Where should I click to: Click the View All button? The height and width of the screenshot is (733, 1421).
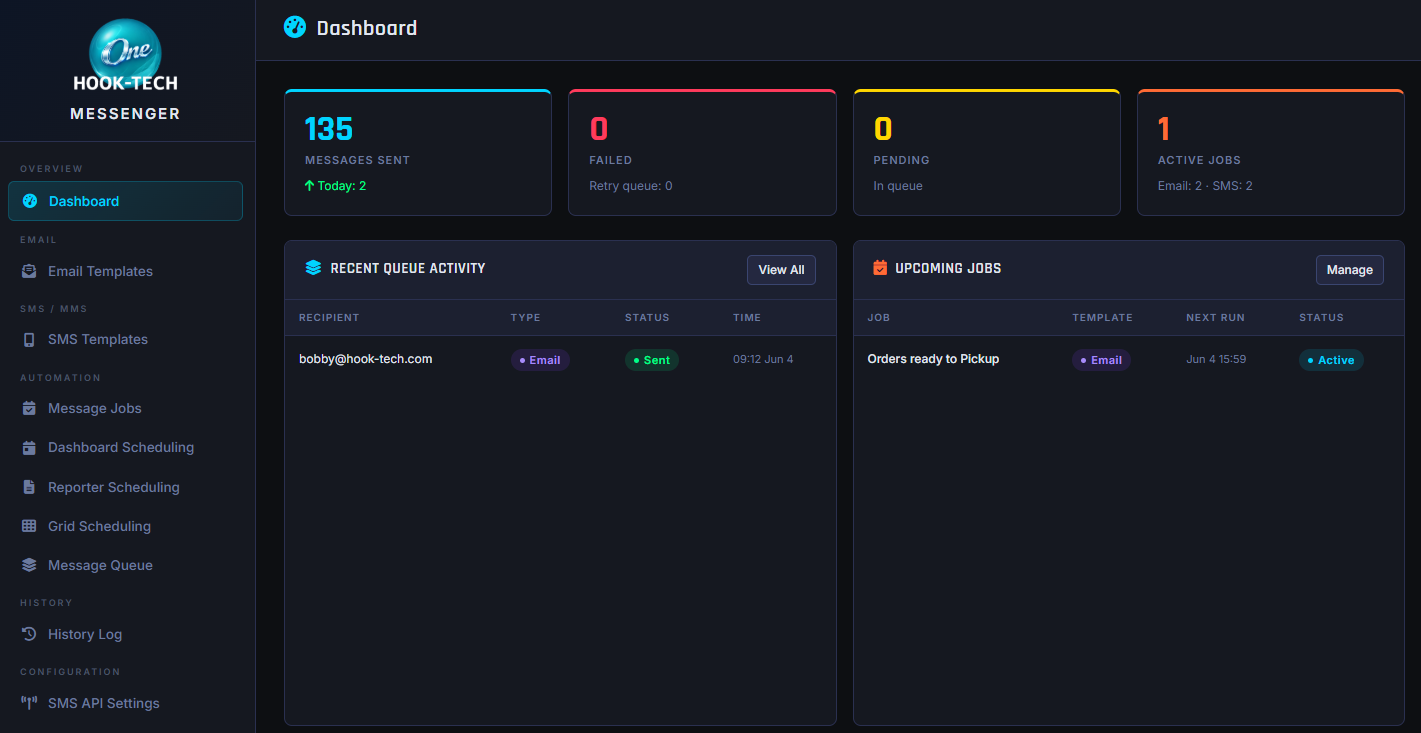(x=781, y=270)
